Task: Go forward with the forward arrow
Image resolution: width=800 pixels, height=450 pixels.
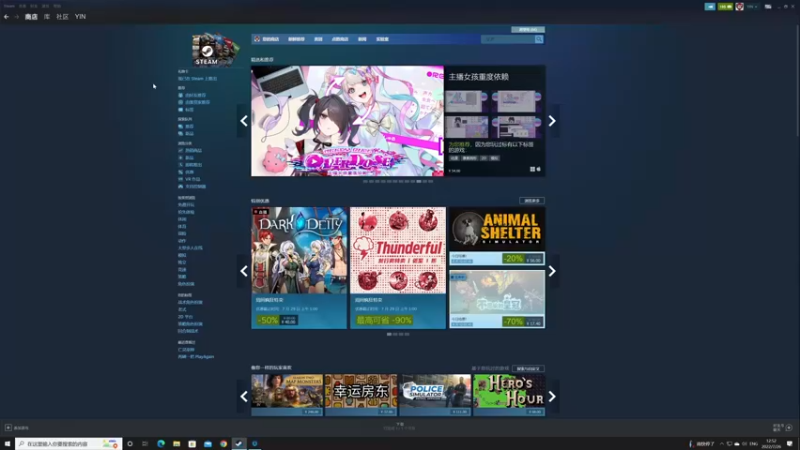Action: [16, 17]
